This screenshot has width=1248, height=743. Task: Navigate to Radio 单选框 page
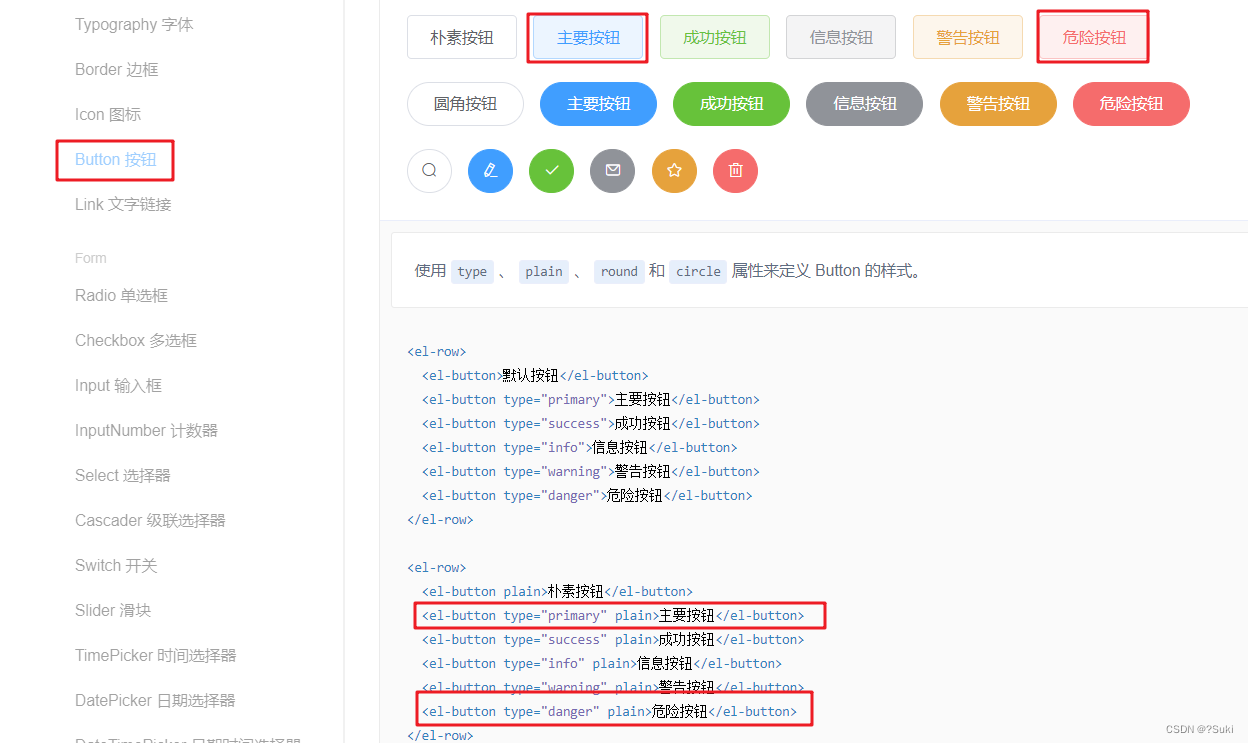121,296
